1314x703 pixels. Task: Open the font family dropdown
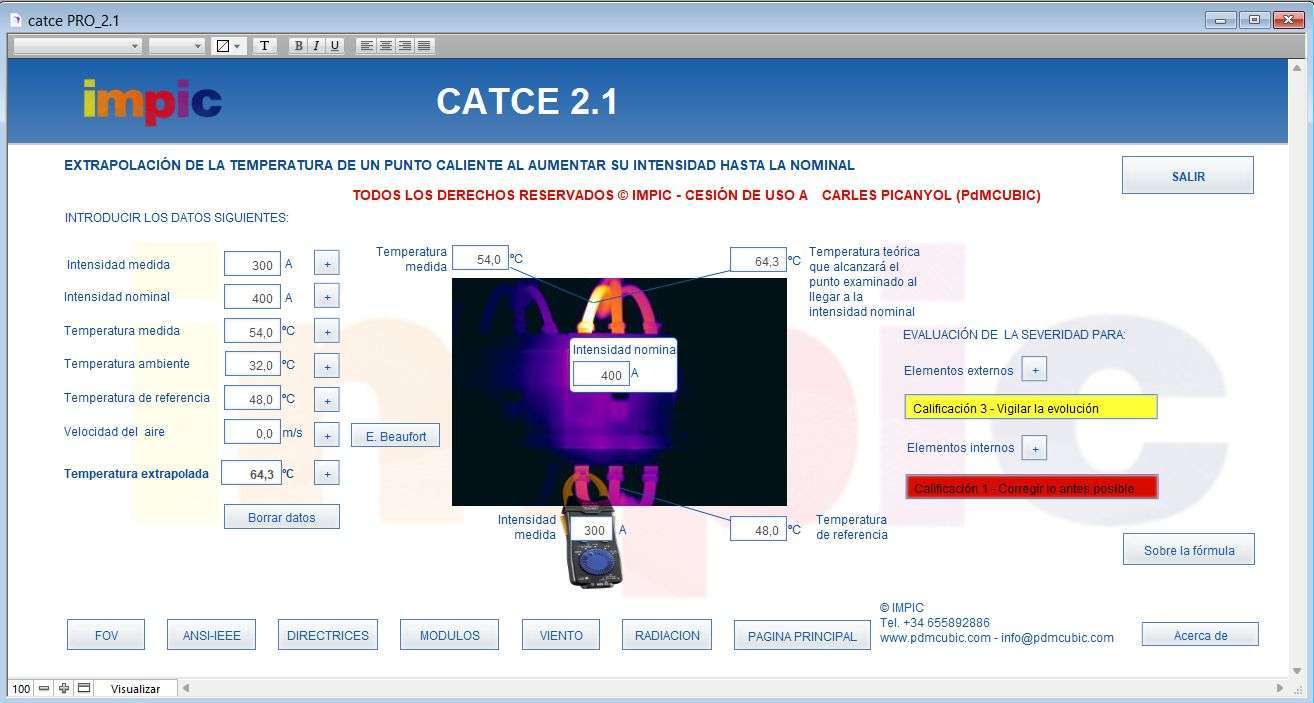point(133,45)
